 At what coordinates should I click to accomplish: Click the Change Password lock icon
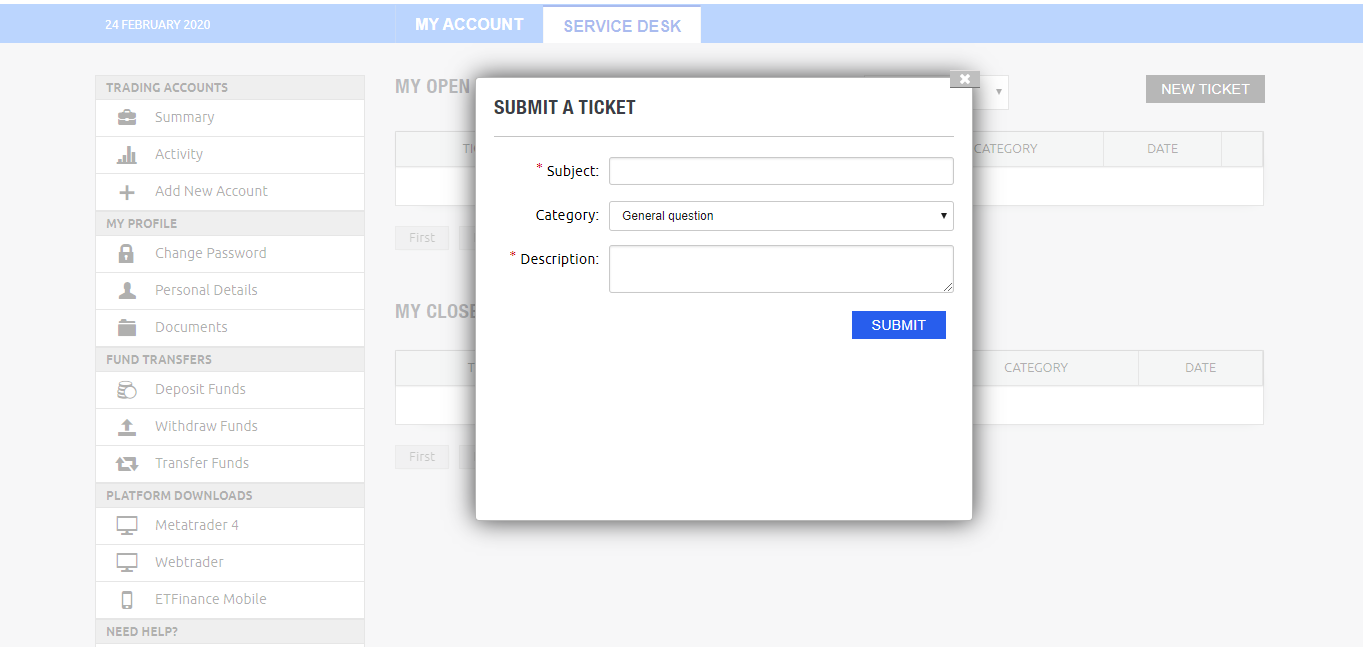point(127,253)
